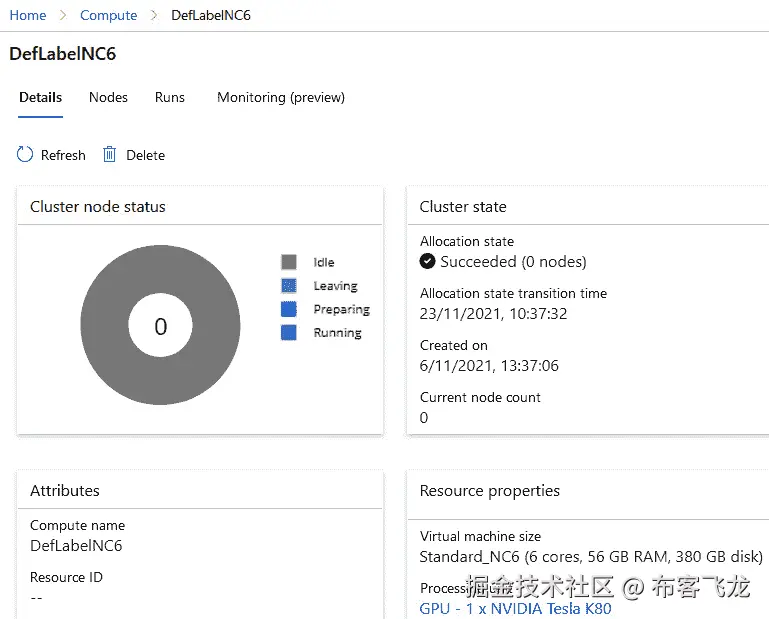769x619 pixels.
Task: Click the blue Running legend swatch
Action: coord(289,333)
